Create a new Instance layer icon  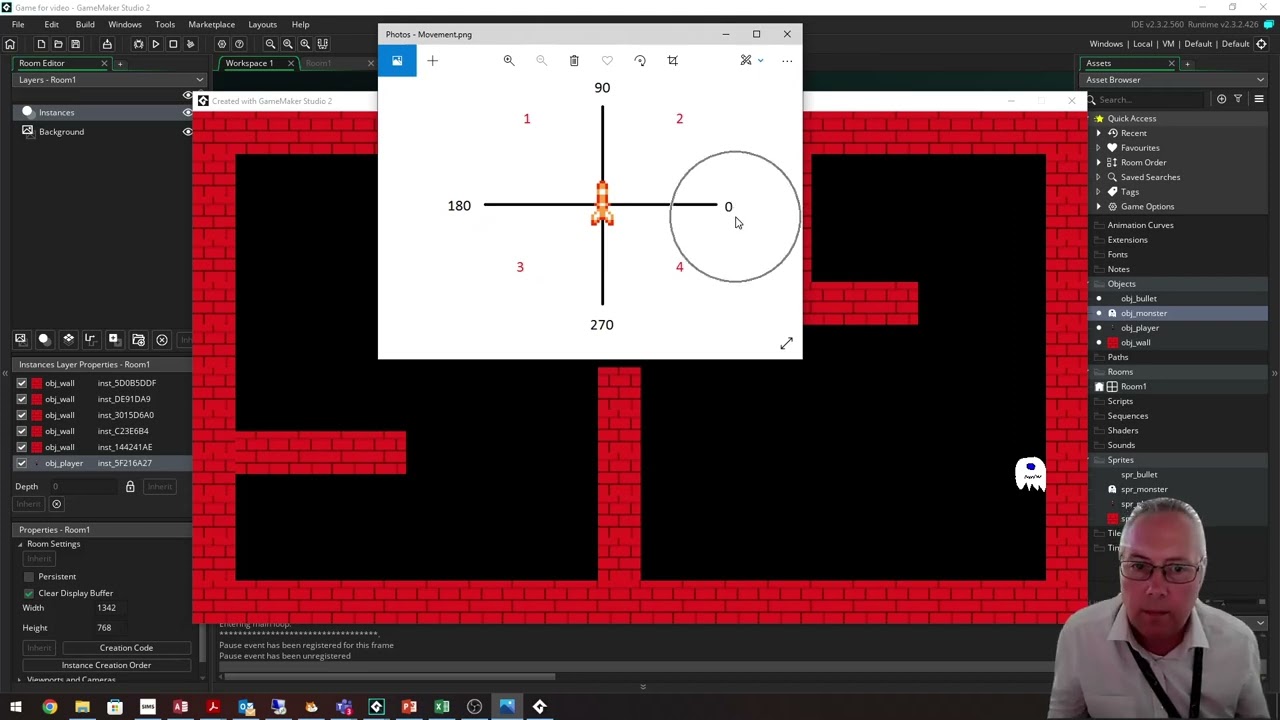coord(43,340)
